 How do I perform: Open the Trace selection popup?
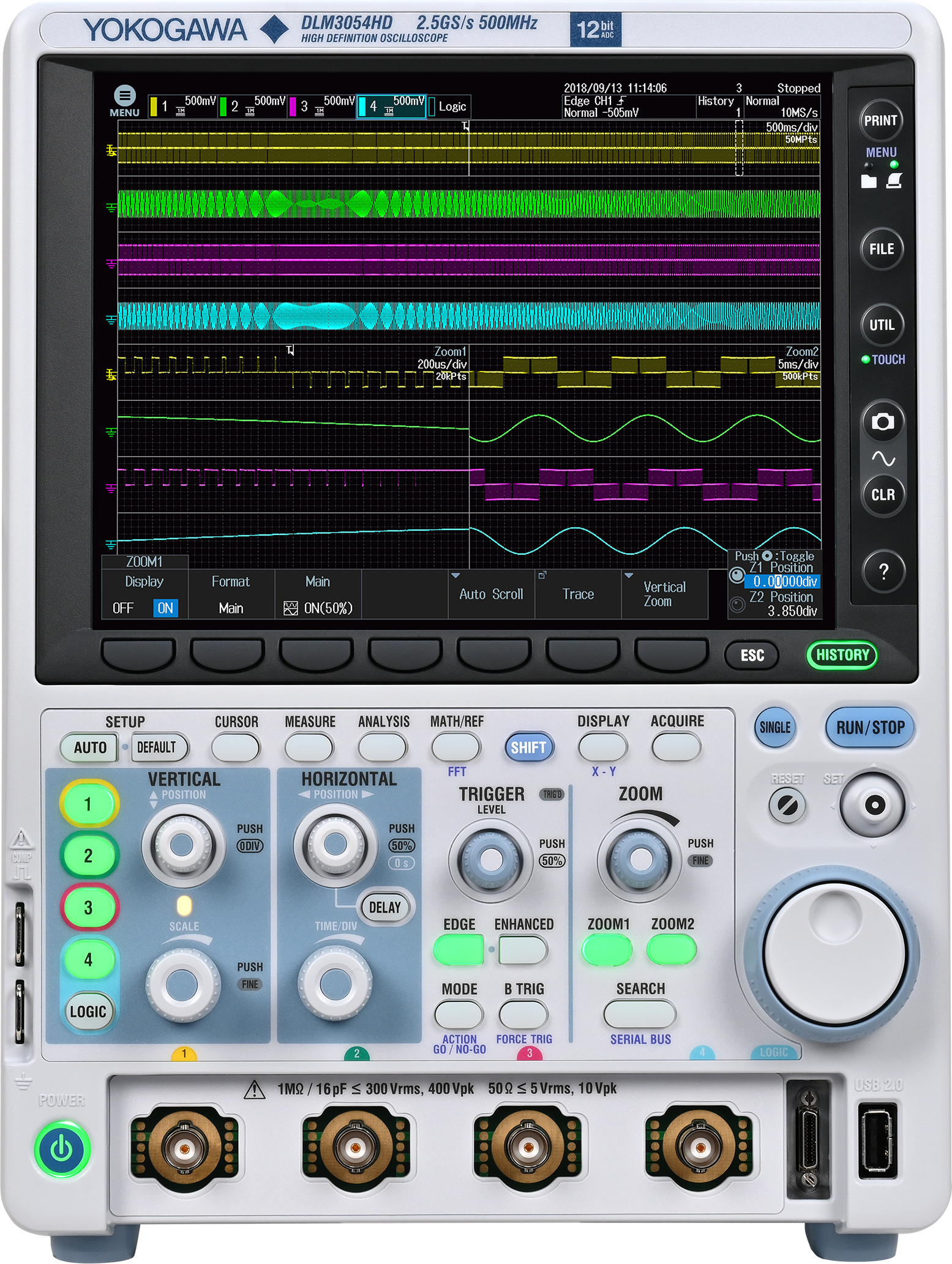(577, 594)
